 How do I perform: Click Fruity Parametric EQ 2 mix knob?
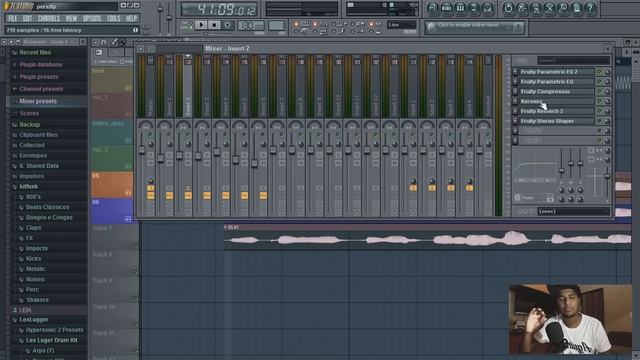pyautogui.click(x=607, y=72)
